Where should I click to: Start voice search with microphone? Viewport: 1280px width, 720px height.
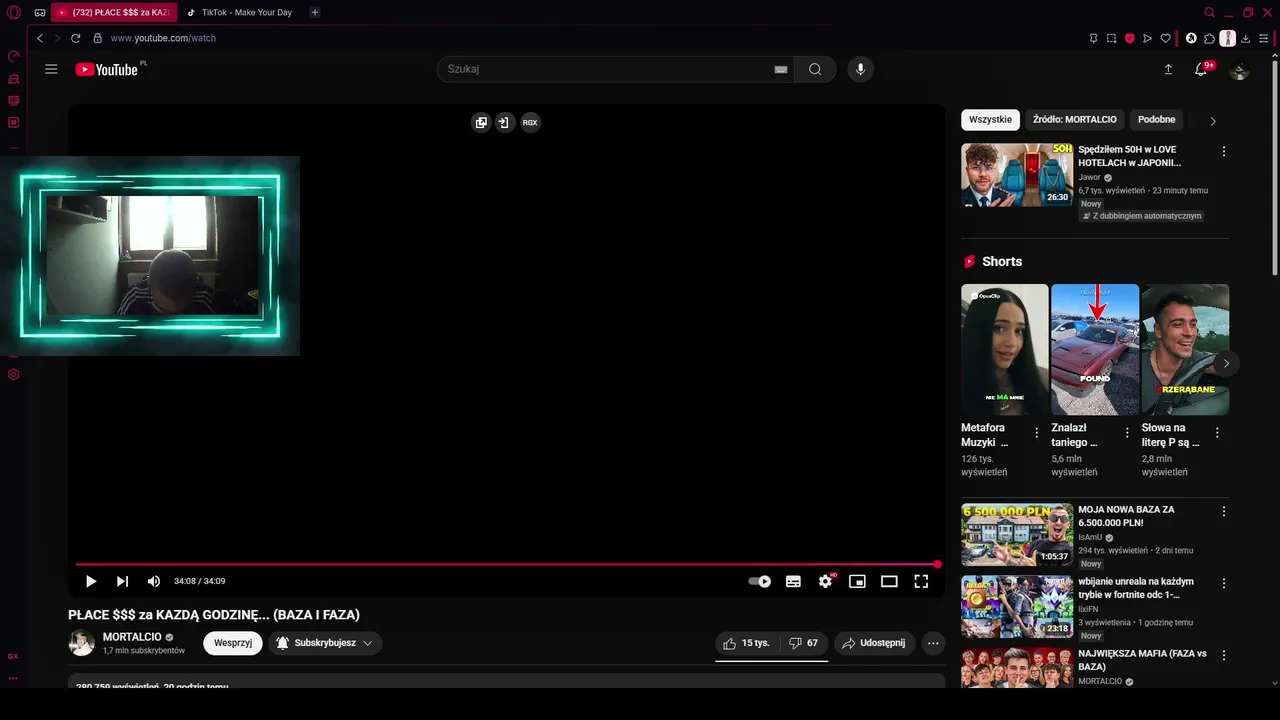pos(860,69)
